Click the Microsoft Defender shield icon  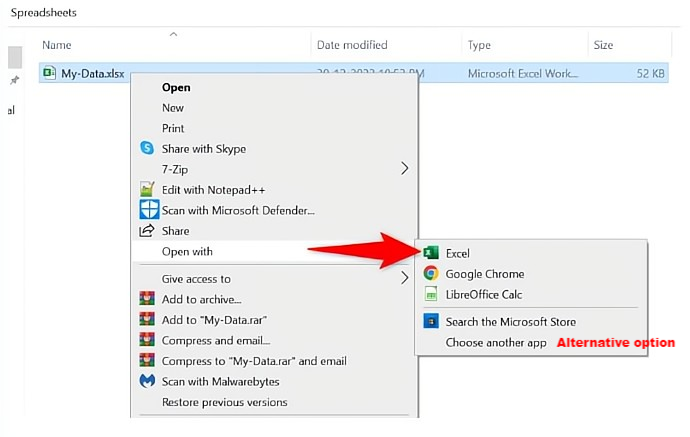[147, 210]
